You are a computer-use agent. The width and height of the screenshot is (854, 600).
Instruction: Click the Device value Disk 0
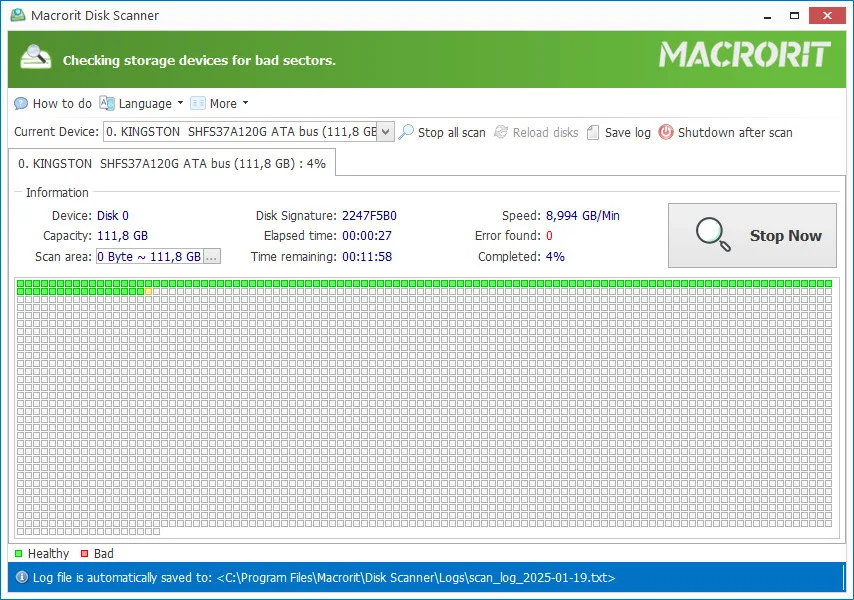(x=113, y=216)
